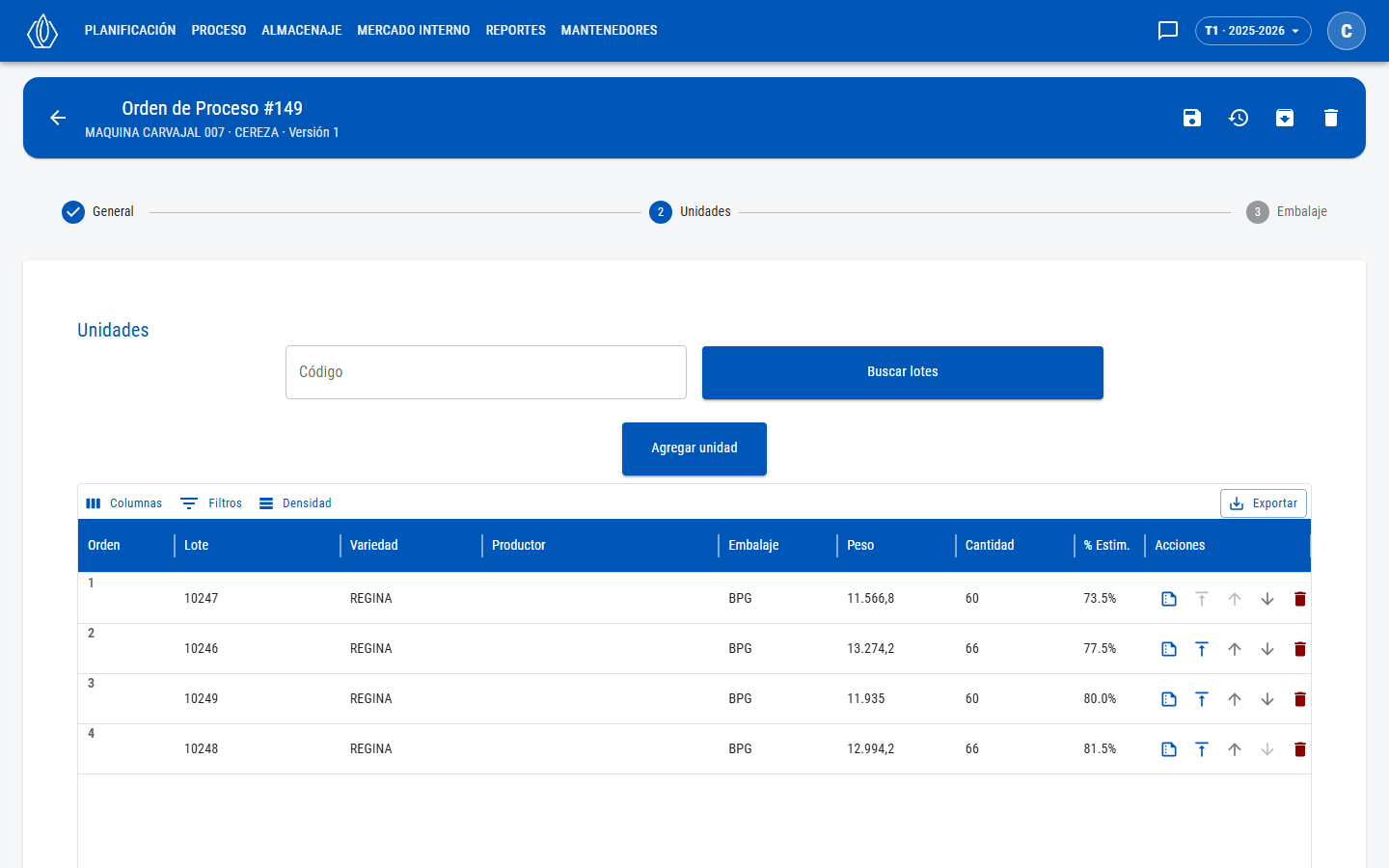Move lot 10246 up one position
Screen dimensions: 1389x868
point(1235,649)
